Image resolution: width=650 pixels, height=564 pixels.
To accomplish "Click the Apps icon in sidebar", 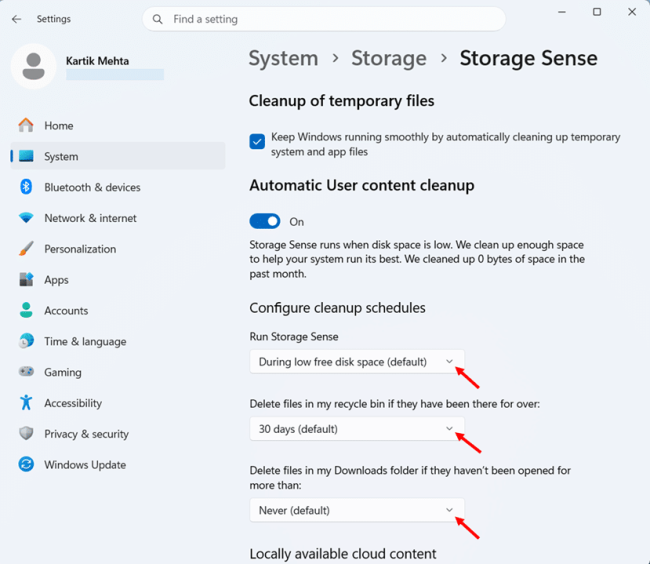I will pyautogui.click(x=26, y=279).
